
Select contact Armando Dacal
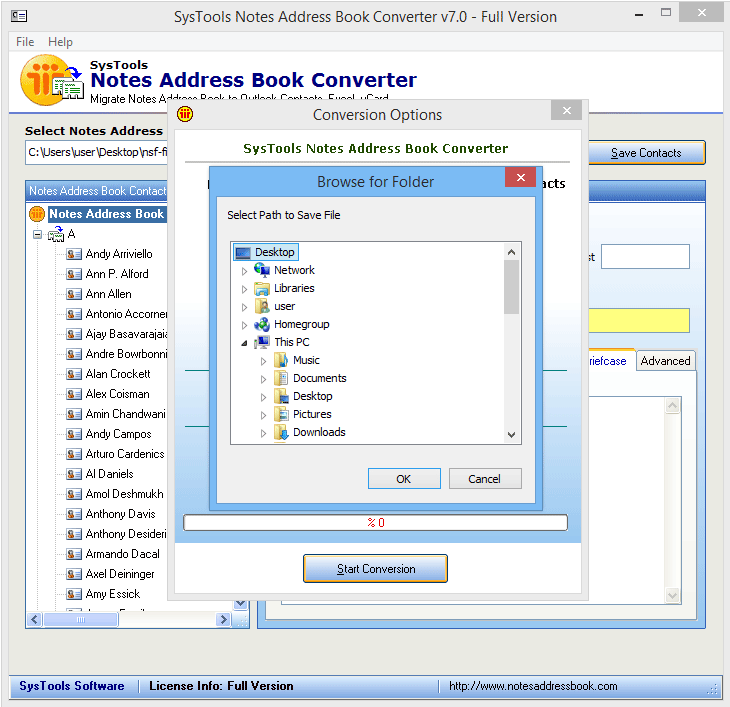tap(122, 554)
